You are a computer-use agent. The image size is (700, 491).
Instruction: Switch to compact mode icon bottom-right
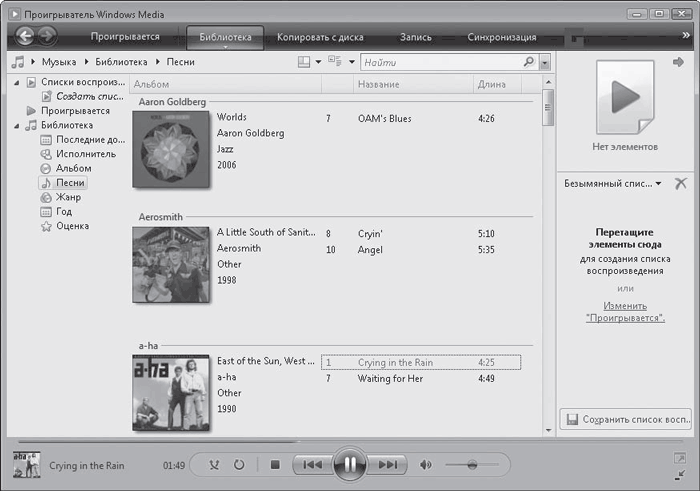click(x=680, y=473)
